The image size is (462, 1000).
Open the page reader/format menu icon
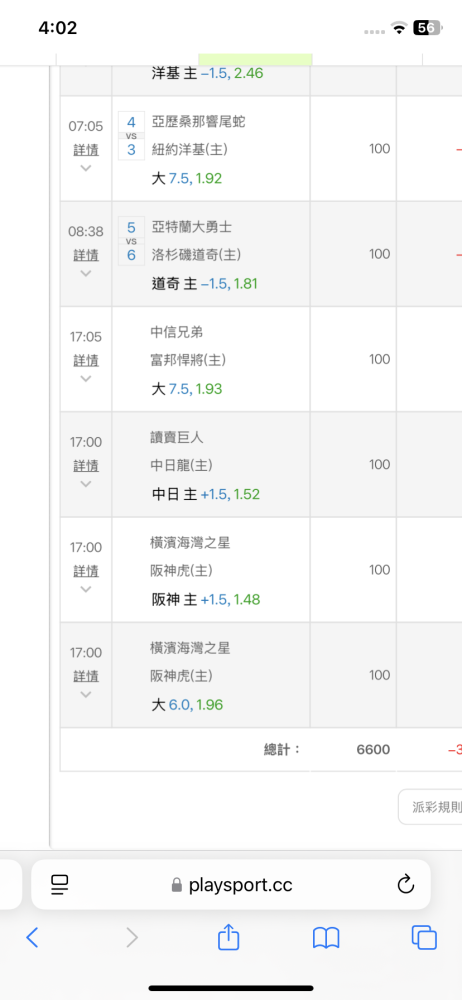click(x=60, y=885)
